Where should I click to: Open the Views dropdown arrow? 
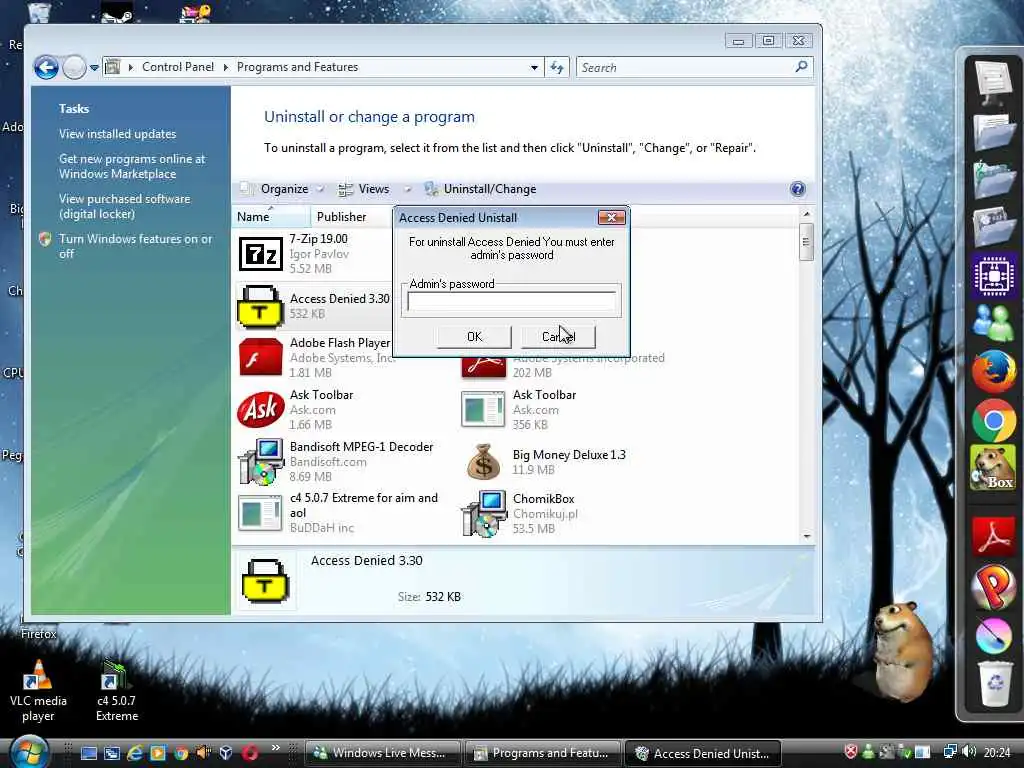(x=407, y=189)
